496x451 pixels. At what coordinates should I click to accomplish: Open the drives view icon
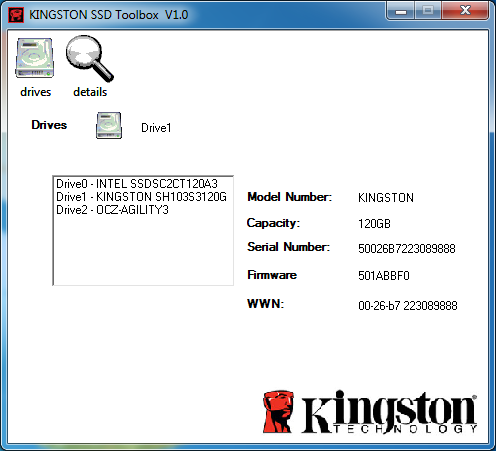(34, 58)
